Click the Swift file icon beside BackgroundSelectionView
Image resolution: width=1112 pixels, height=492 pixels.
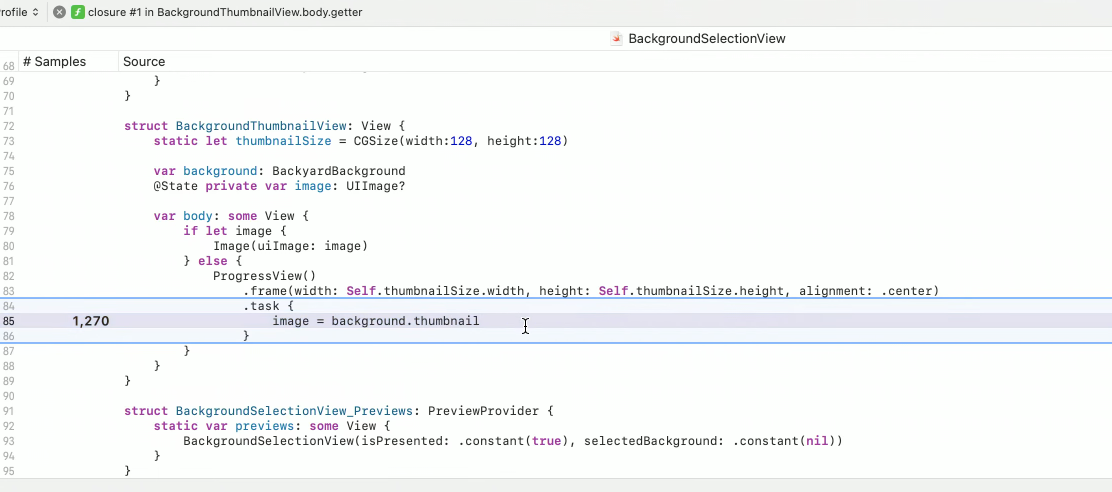617,38
